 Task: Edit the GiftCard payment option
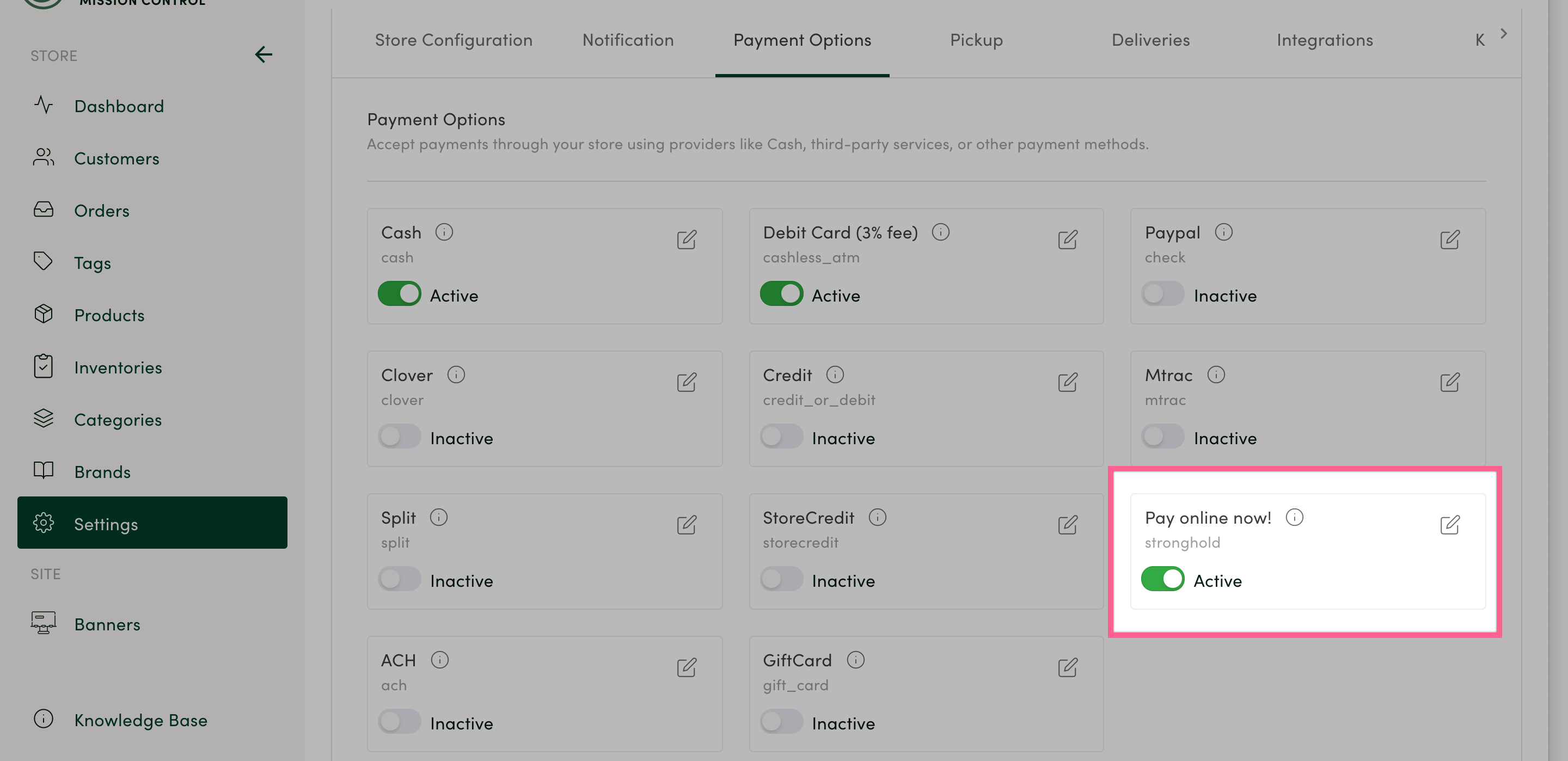(1068, 667)
